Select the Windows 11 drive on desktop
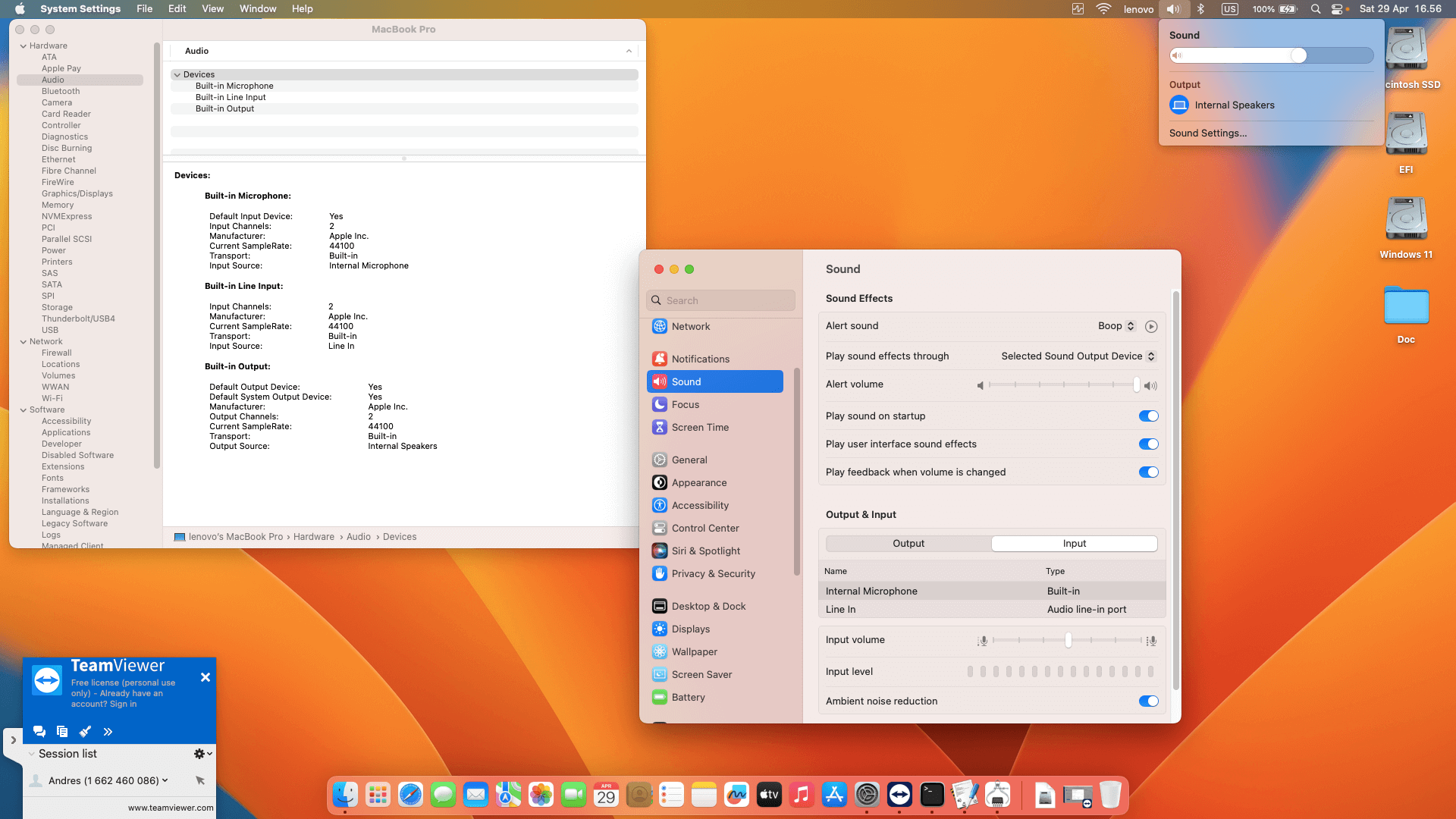 (x=1406, y=227)
